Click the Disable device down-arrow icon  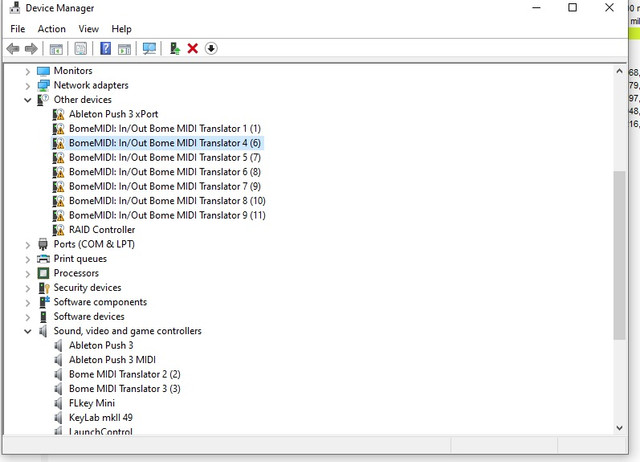[x=211, y=49]
